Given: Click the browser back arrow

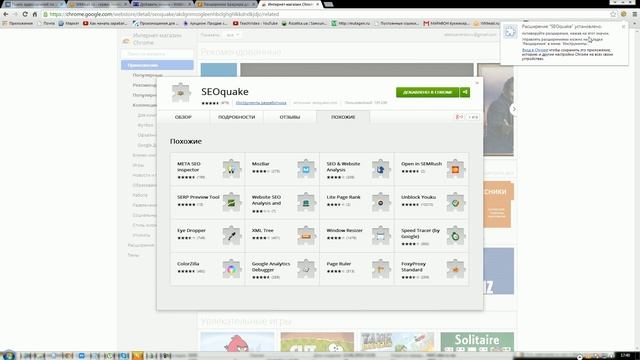Looking at the screenshot, I should [6, 14].
